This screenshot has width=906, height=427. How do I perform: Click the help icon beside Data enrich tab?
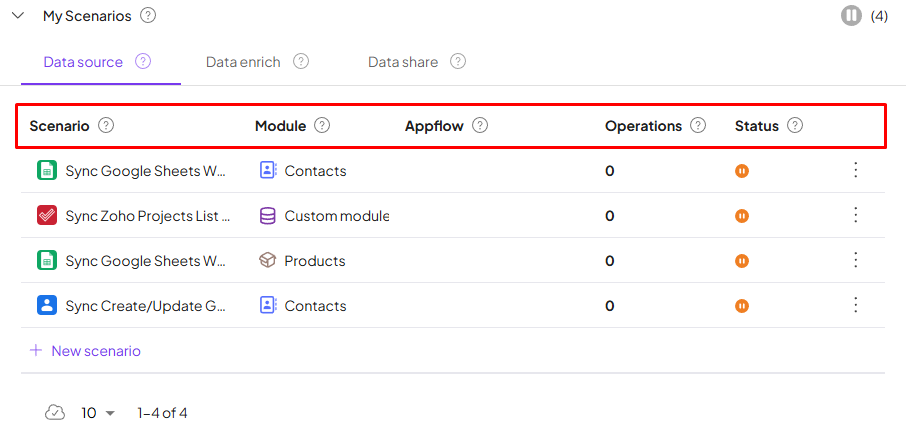(301, 62)
